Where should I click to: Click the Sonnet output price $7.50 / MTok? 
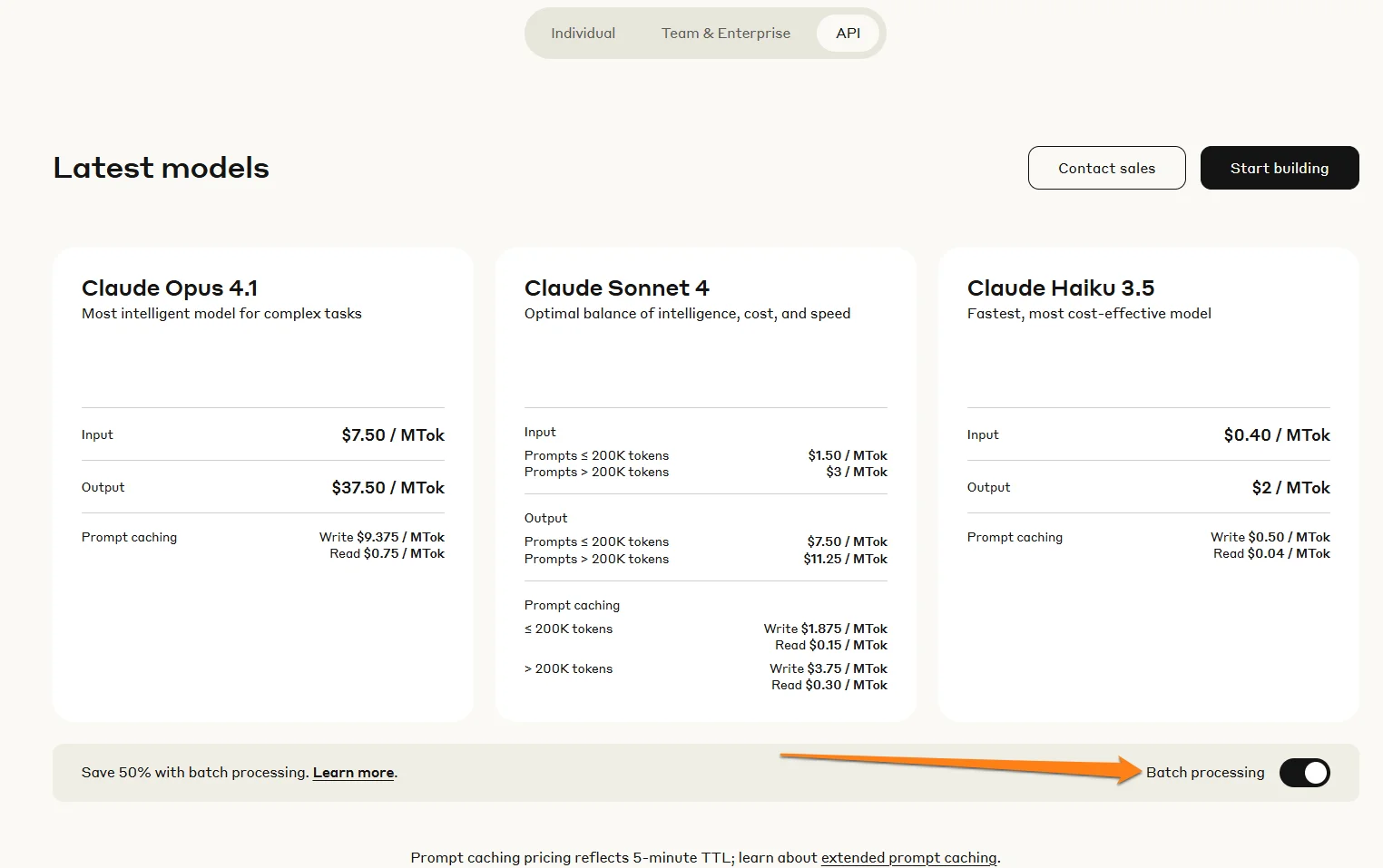click(x=848, y=541)
